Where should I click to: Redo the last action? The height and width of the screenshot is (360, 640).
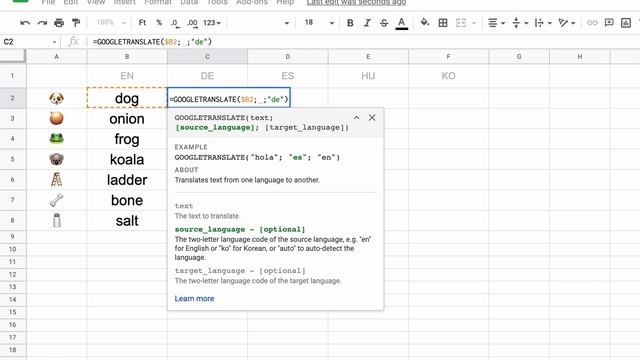pos(42,23)
